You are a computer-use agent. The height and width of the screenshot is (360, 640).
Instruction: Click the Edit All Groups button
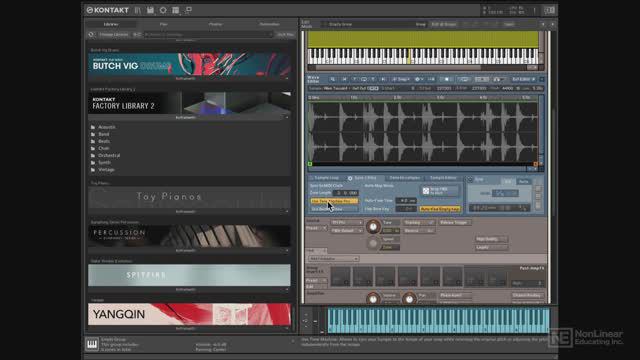click(x=444, y=24)
